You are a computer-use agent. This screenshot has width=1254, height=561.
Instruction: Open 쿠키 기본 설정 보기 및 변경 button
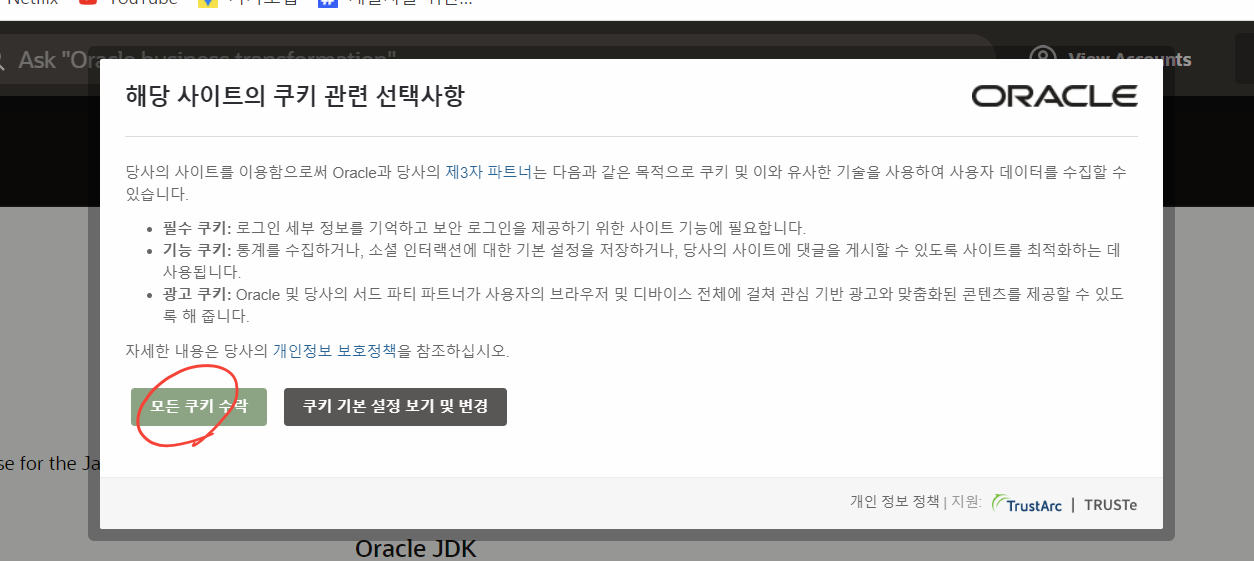395,407
